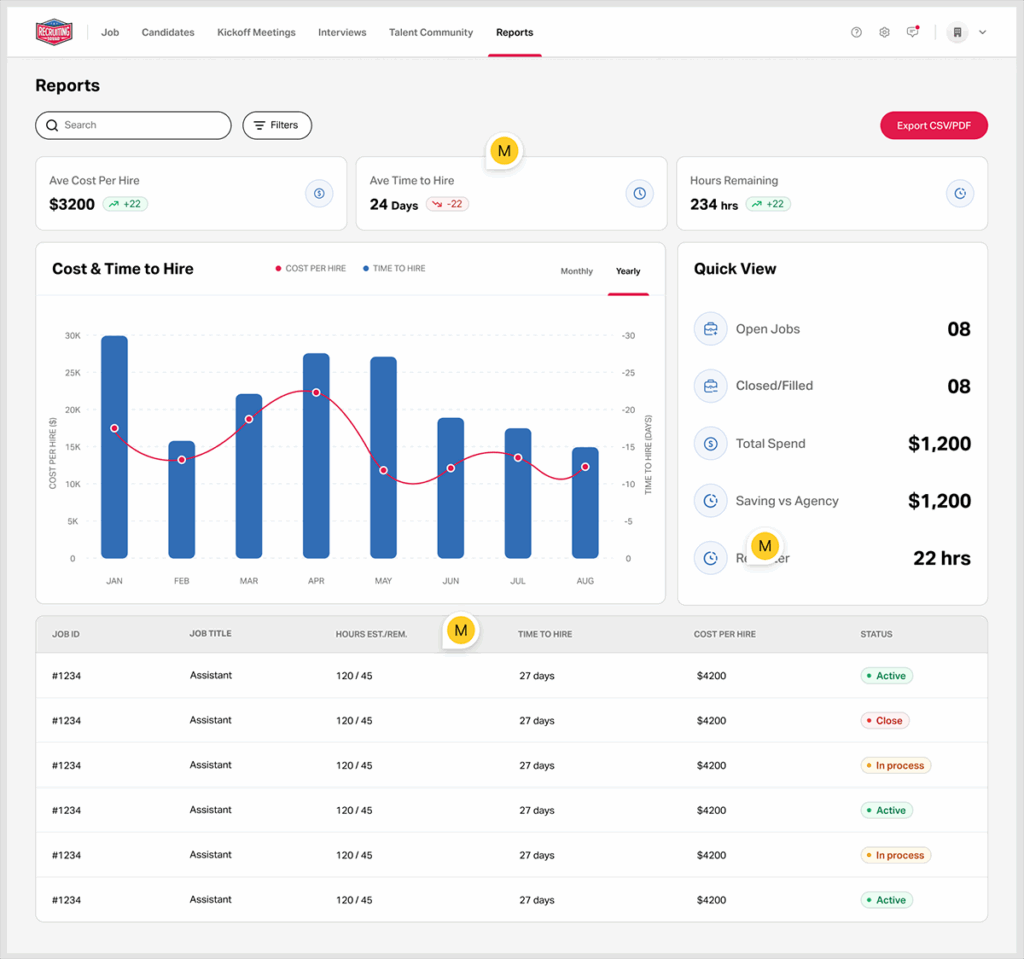Click inside the Search field
Screen dimensions: 1024x959
click(x=133, y=125)
